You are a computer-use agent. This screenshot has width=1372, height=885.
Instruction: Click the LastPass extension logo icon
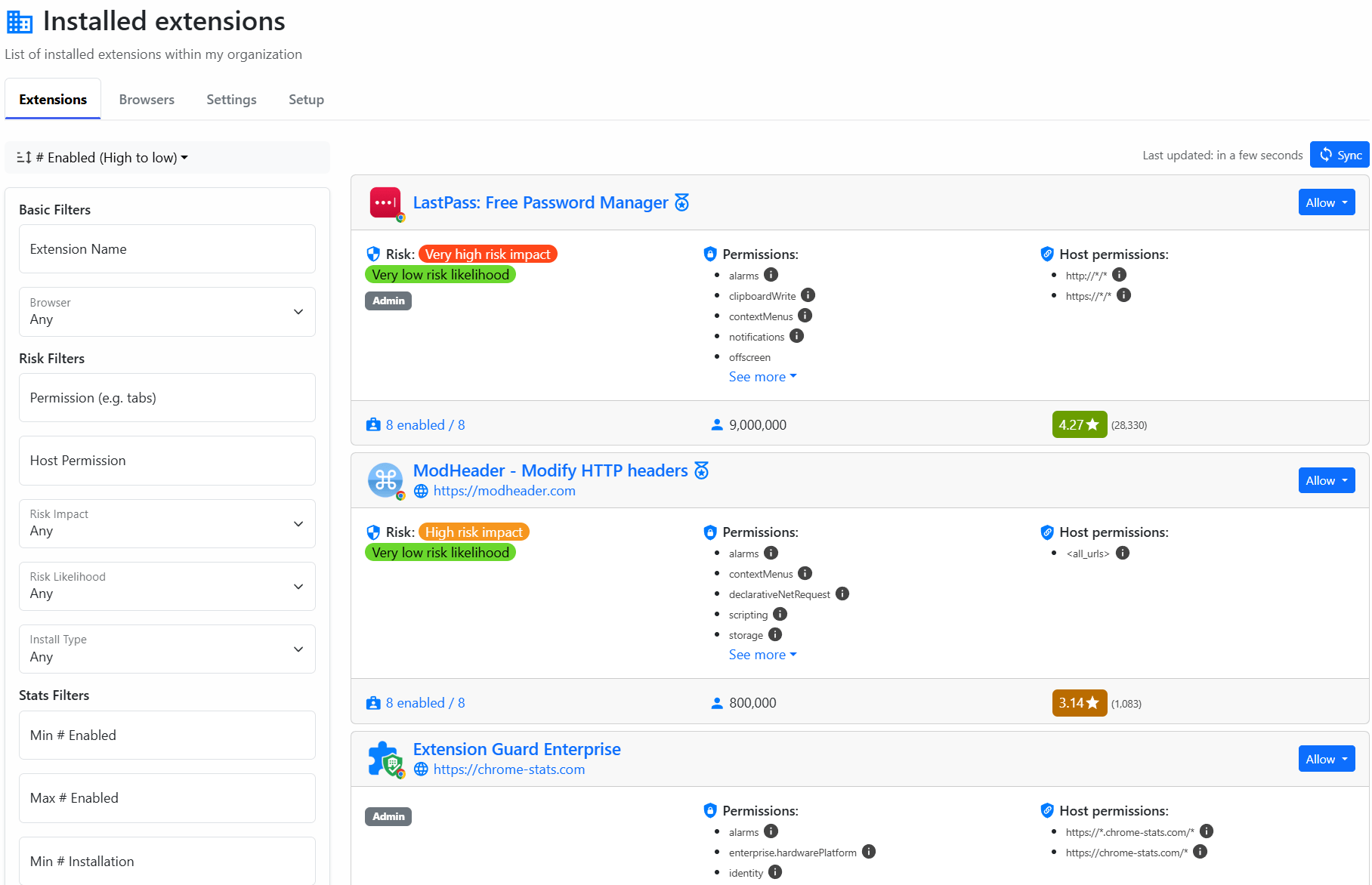385,202
